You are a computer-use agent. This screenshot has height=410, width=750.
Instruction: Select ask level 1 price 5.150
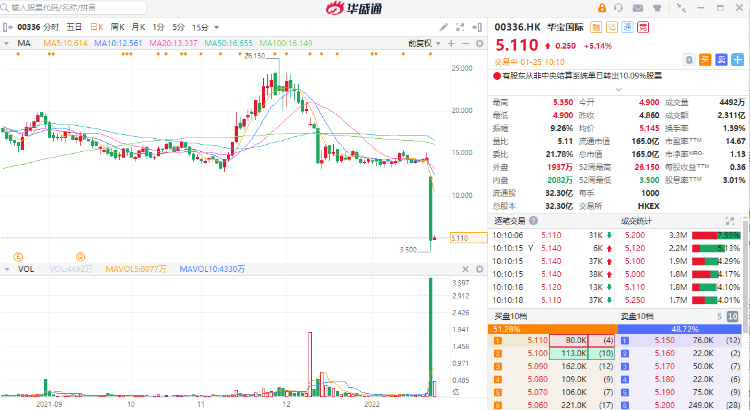coord(664,340)
